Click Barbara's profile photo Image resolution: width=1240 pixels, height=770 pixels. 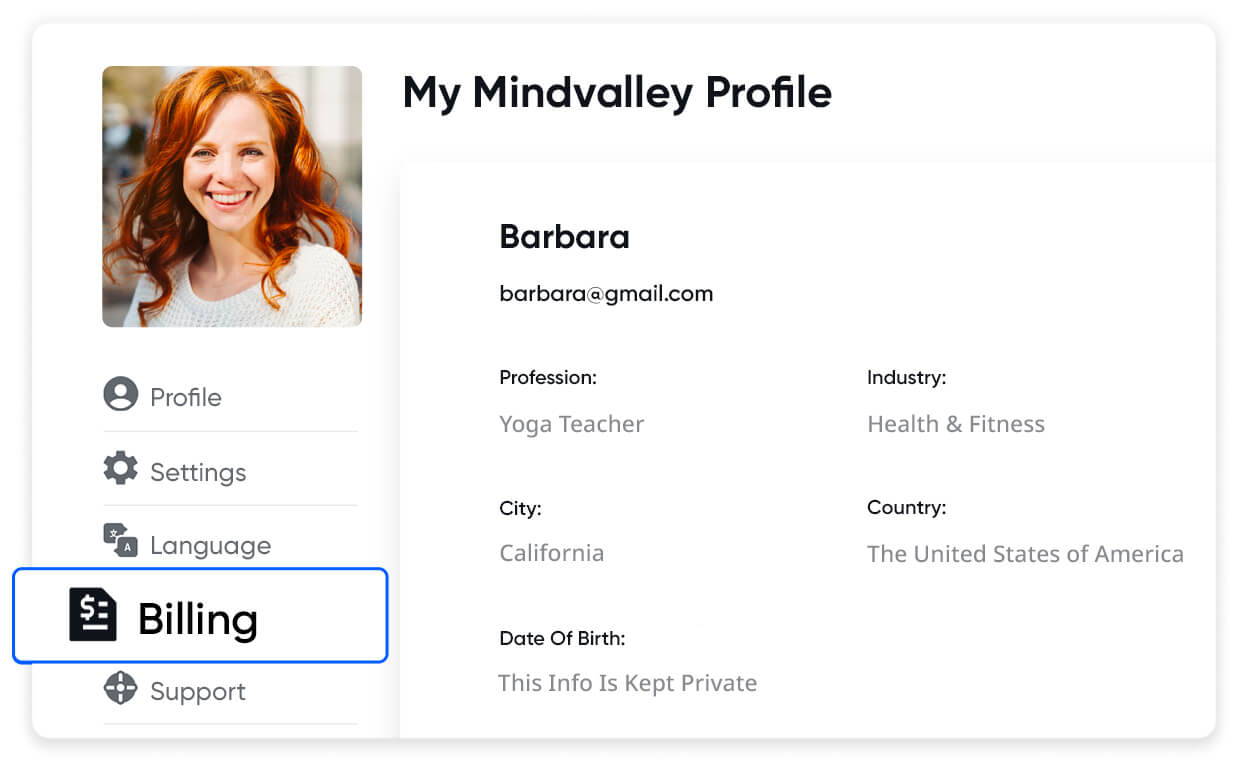(x=232, y=196)
